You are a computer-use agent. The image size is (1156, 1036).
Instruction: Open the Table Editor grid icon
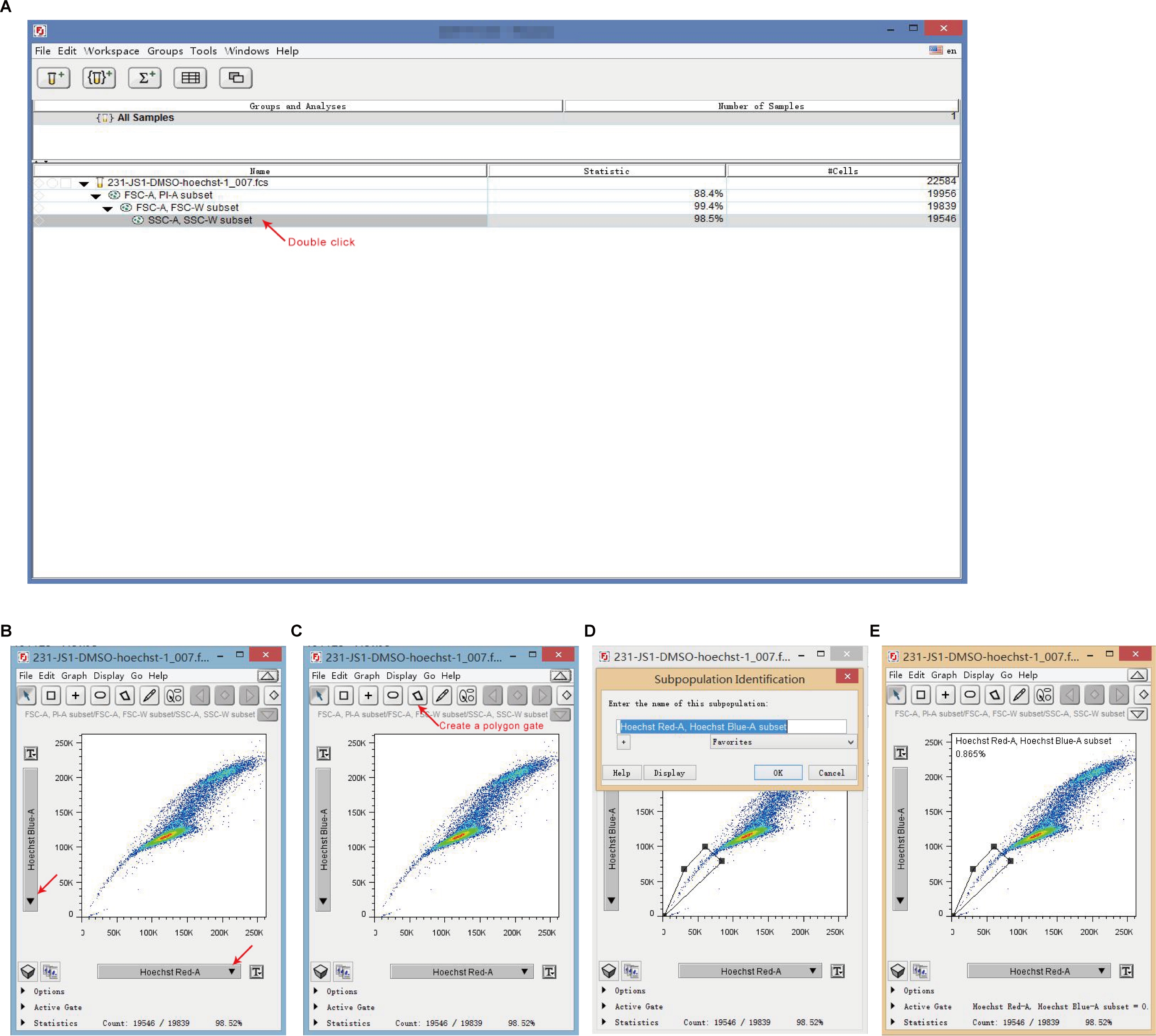190,77
